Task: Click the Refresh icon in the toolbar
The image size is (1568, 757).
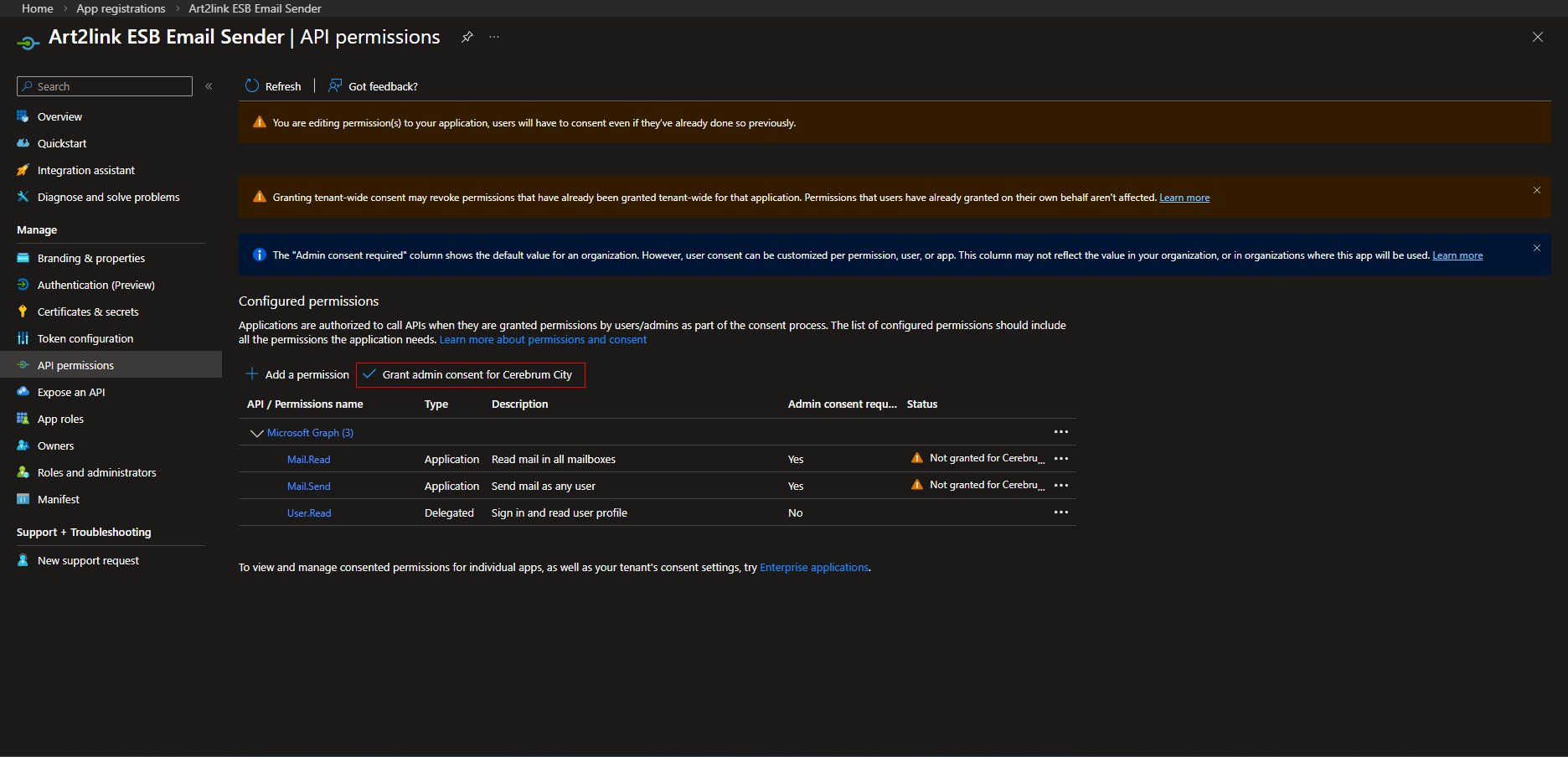Action: point(252,85)
